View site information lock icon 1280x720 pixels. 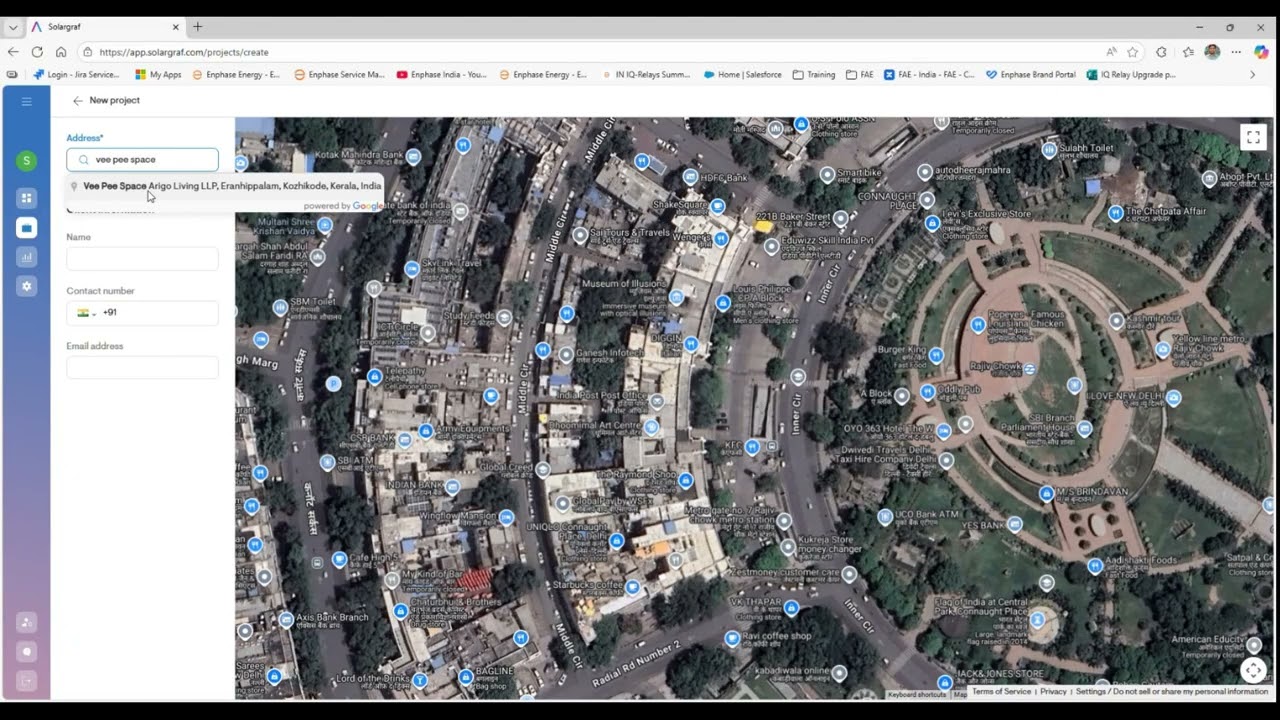click(88, 52)
